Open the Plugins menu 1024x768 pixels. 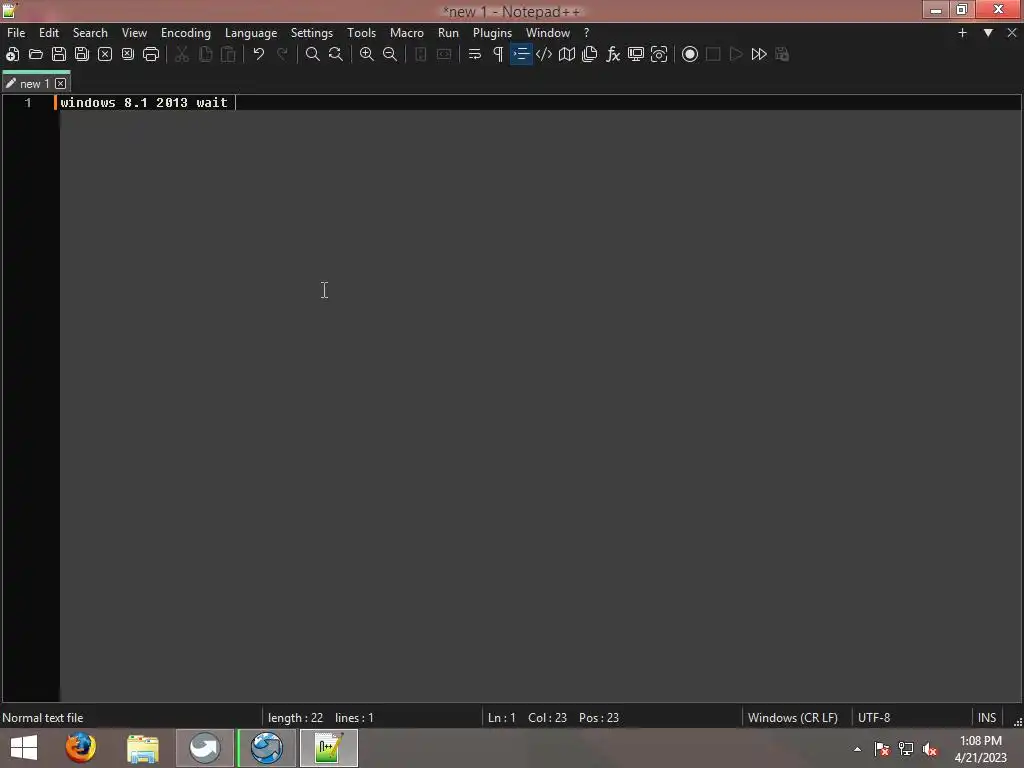492,33
